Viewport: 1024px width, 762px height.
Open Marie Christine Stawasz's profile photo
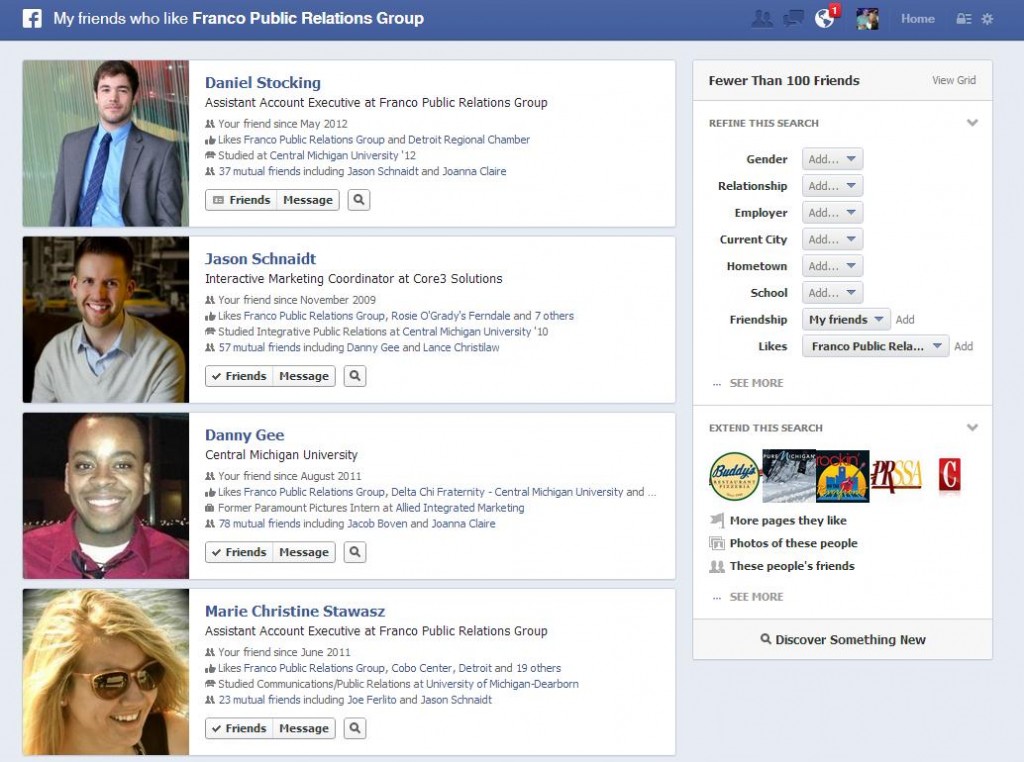tap(106, 673)
